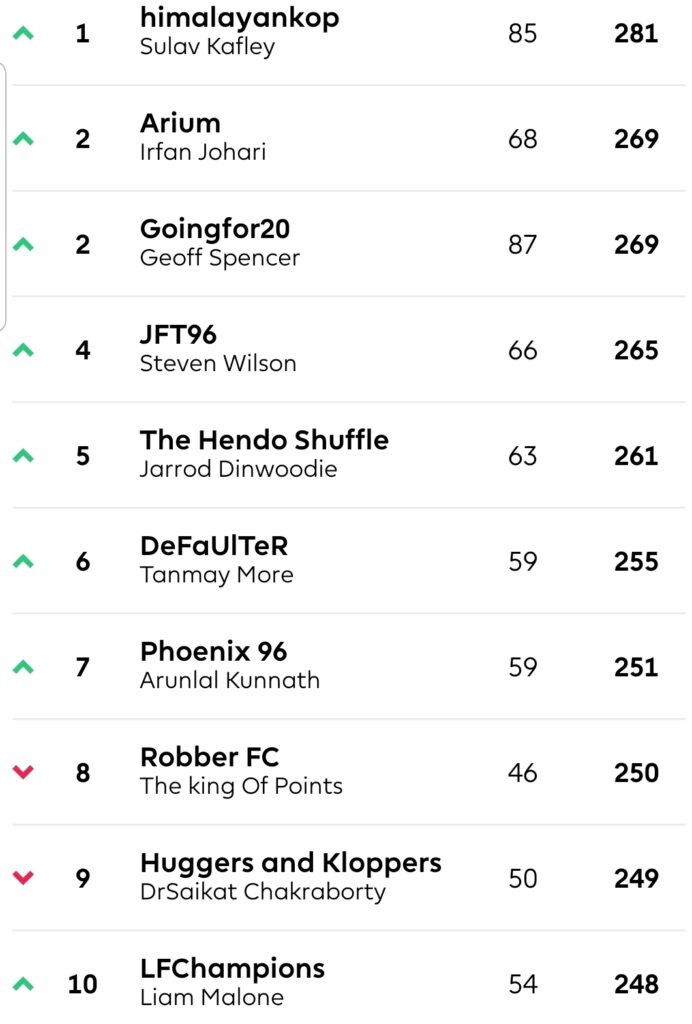Click the green rise arrow next to Goingfor20
Image resolution: width=692 pixels, height=1024 pixels.
coord(24,244)
